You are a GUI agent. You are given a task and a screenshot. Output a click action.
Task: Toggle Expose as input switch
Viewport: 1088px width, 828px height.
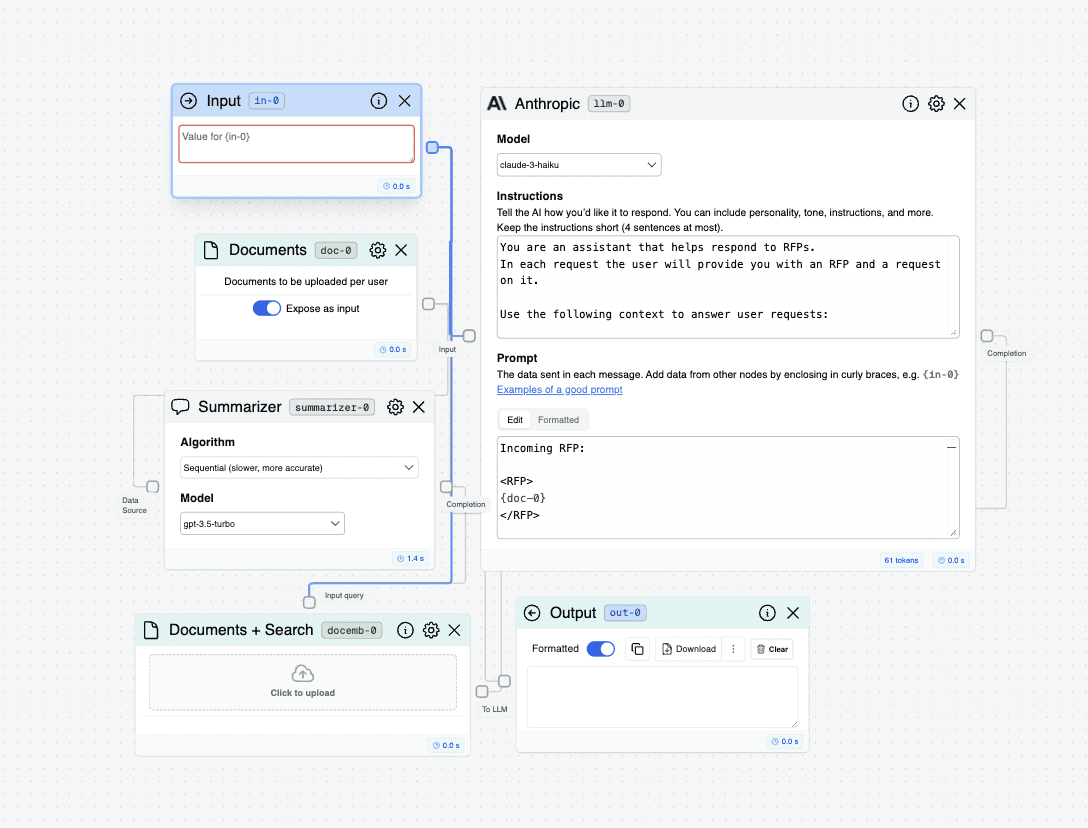tap(266, 308)
